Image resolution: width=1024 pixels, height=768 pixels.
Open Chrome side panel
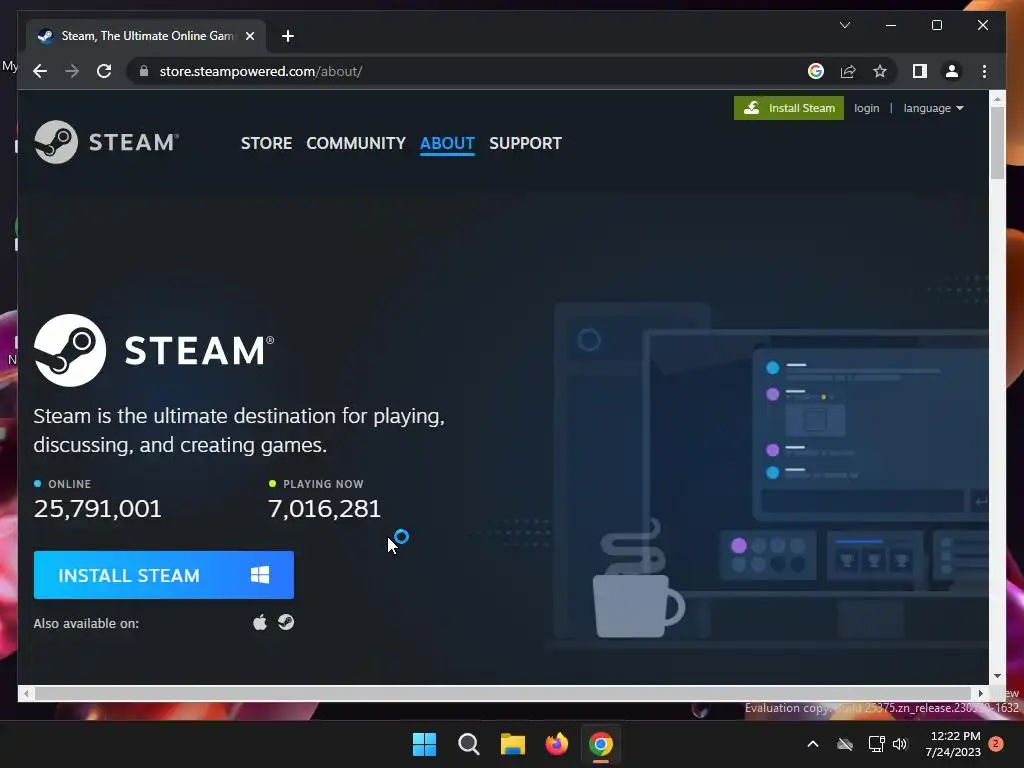pos(920,71)
